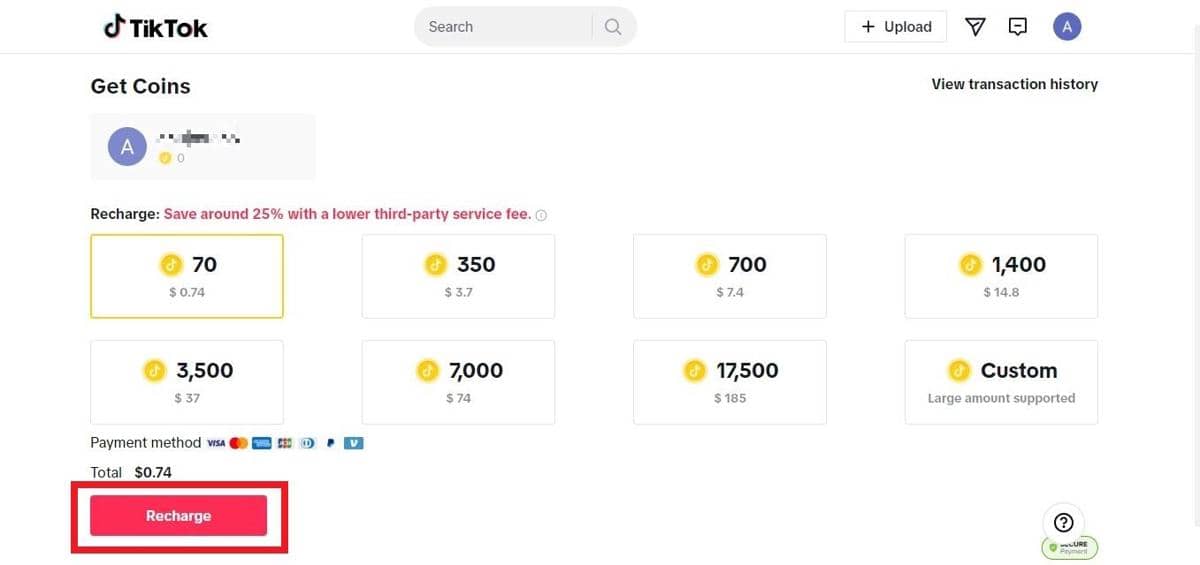Screen dimensions: 1200x565
Task: Click the Upload button
Action: point(896,27)
